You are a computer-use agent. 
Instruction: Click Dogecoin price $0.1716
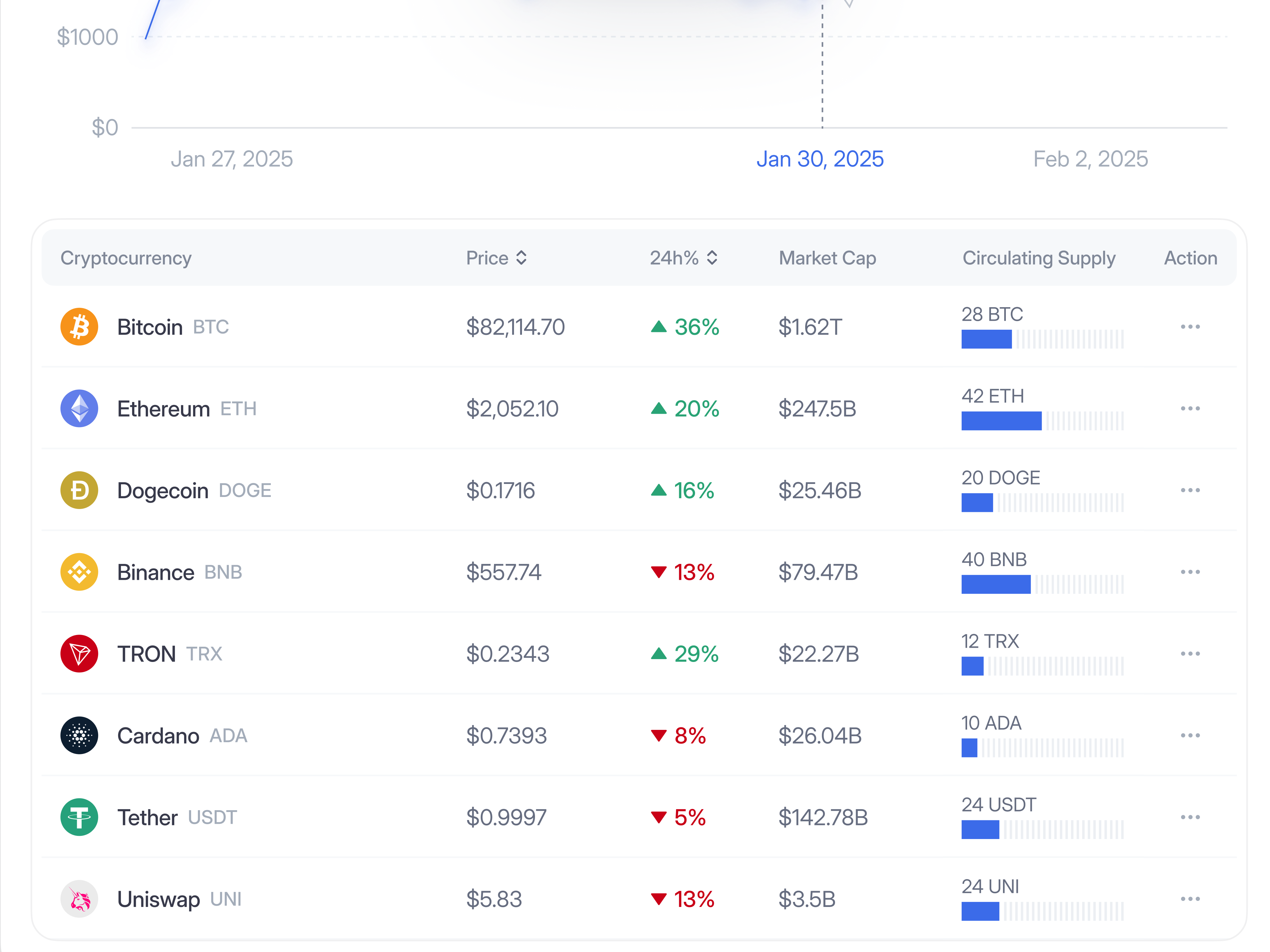(x=501, y=491)
